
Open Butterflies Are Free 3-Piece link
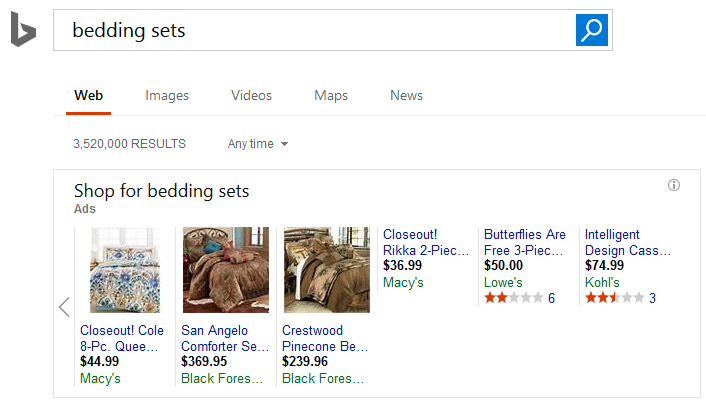[525, 242]
